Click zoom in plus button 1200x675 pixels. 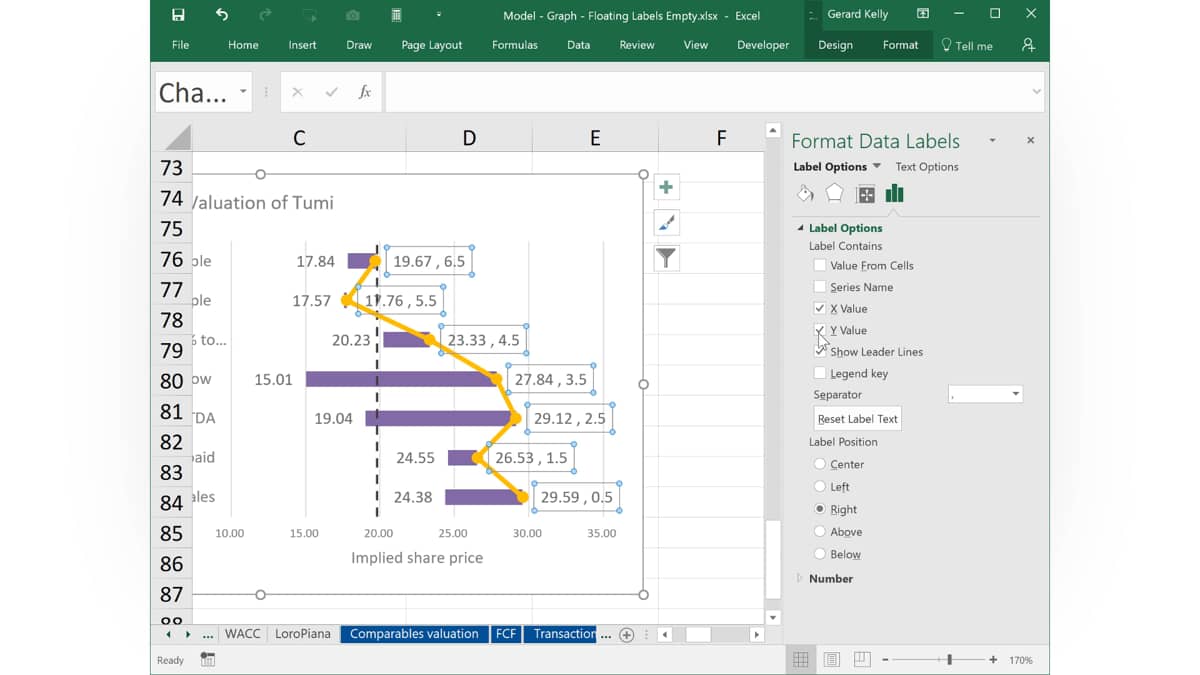click(993, 660)
